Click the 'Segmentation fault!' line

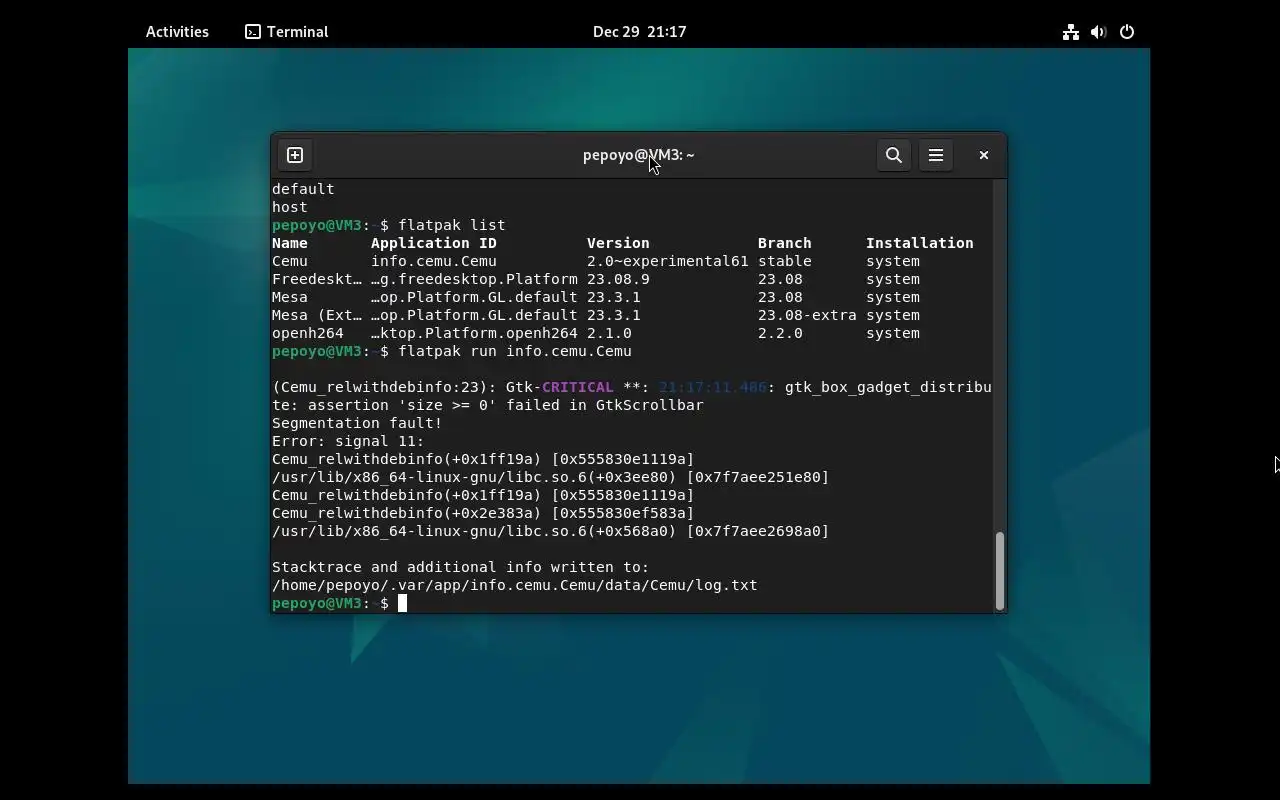pos(357,423)
